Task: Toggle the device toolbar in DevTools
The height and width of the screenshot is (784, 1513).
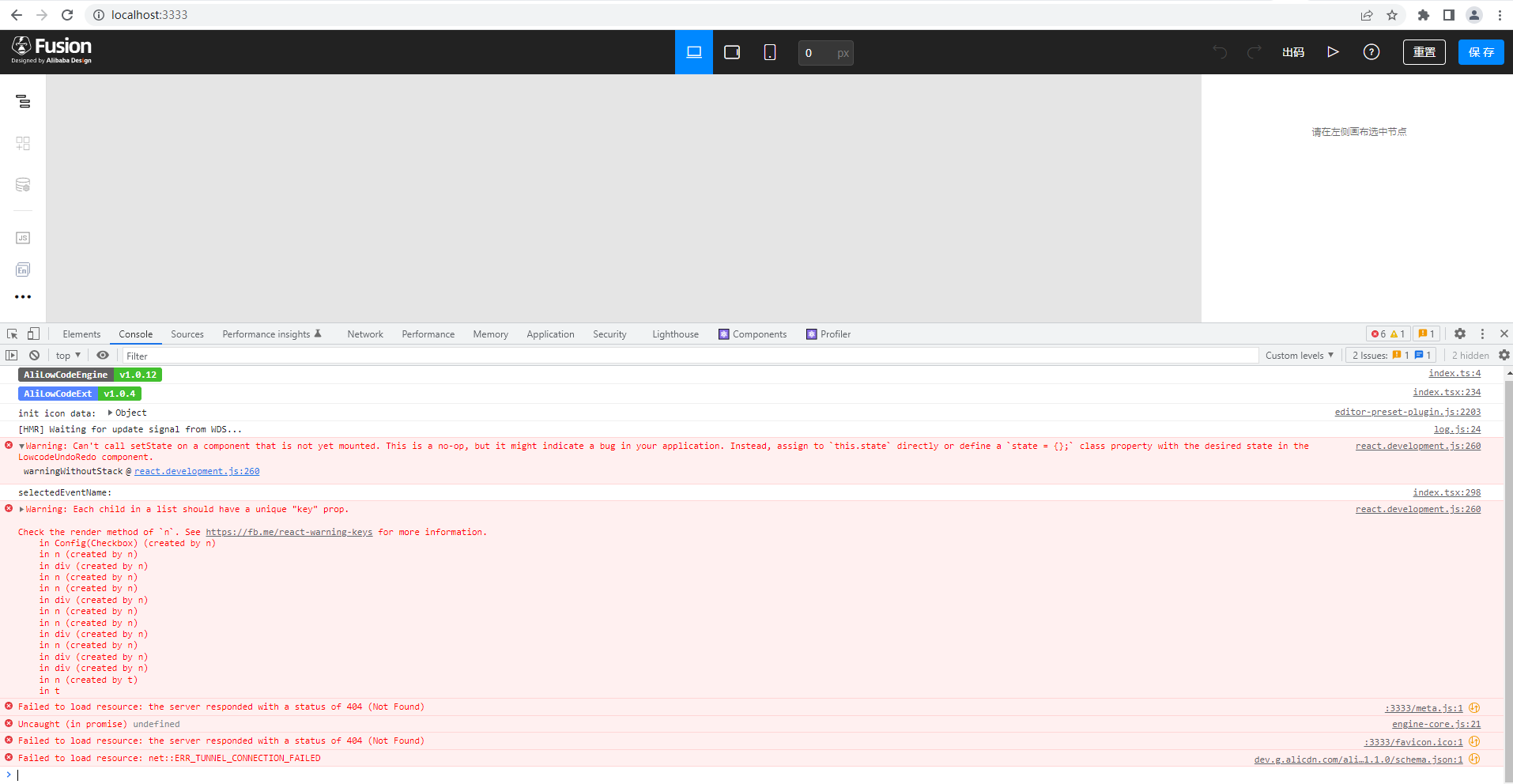Action: pyautogui.click(x=32, y=334)
